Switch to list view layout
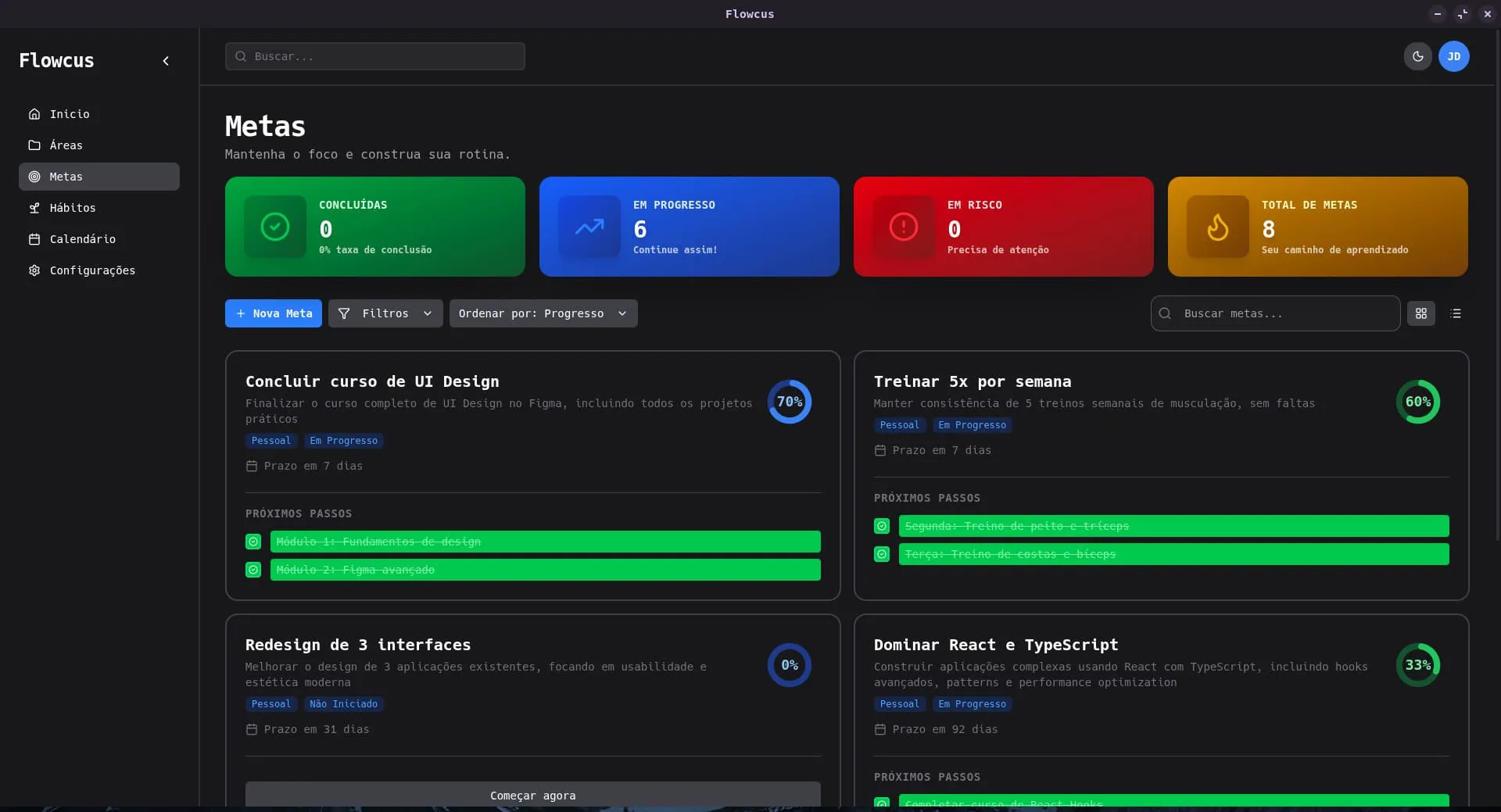Viewport: 1501px width, 812px height. tap(1455, 313)
